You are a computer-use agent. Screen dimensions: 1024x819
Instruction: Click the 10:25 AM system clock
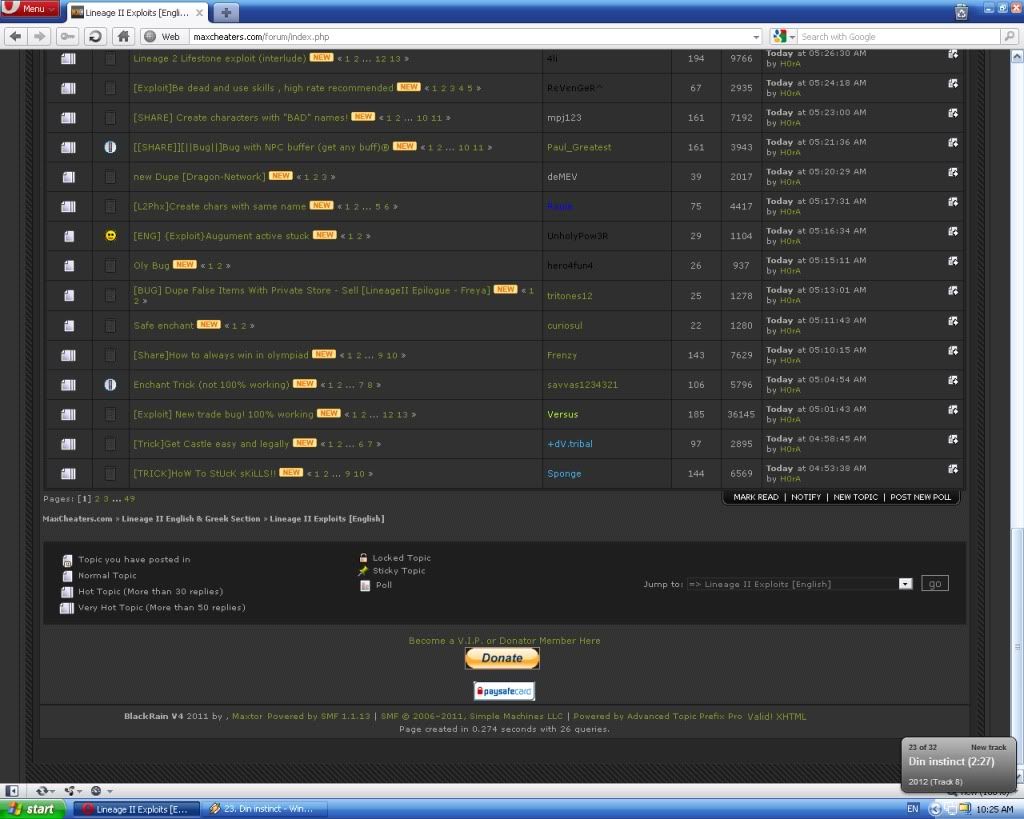(x=995, y=810)
